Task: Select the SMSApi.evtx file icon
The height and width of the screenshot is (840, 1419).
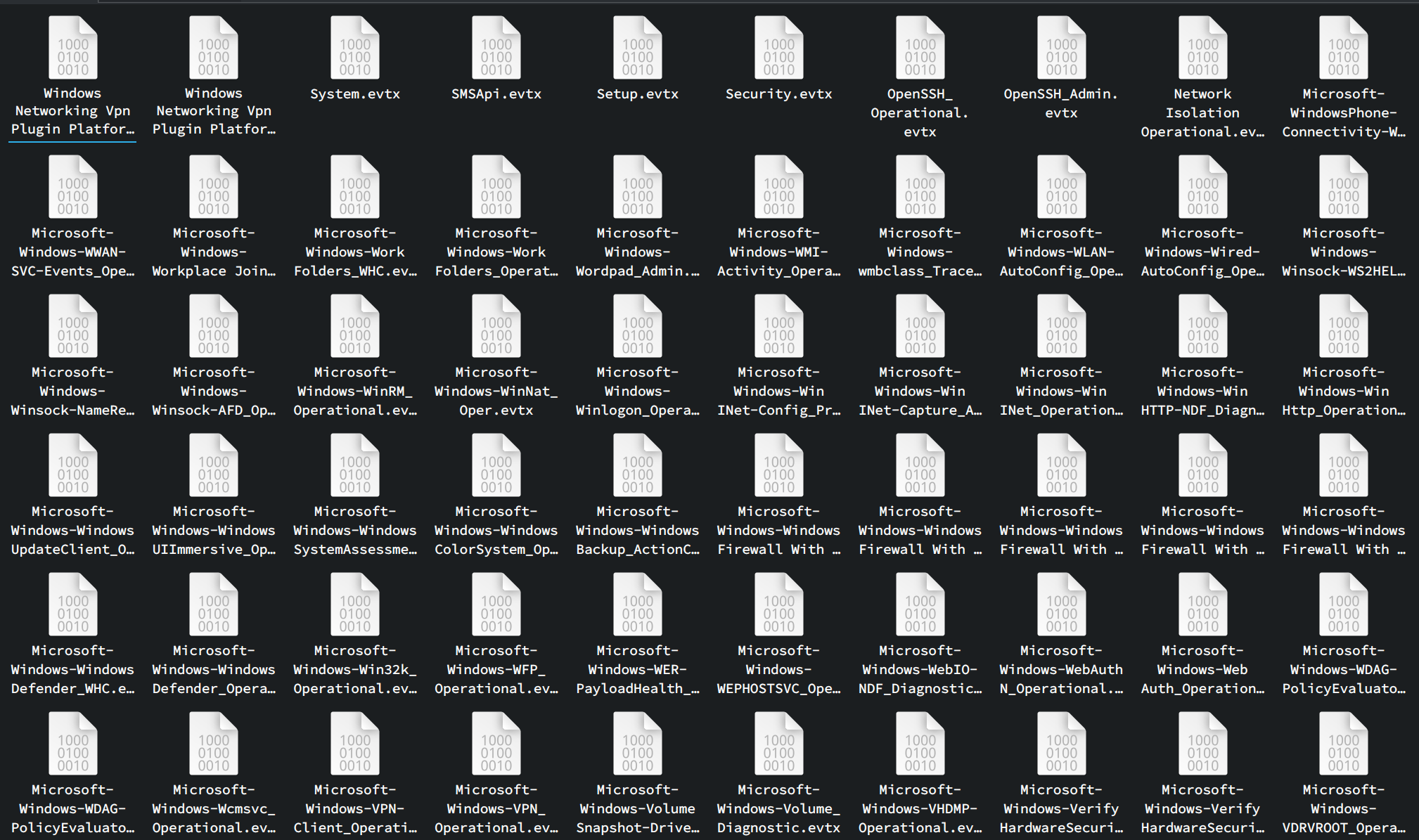Action: click(496, 48)
